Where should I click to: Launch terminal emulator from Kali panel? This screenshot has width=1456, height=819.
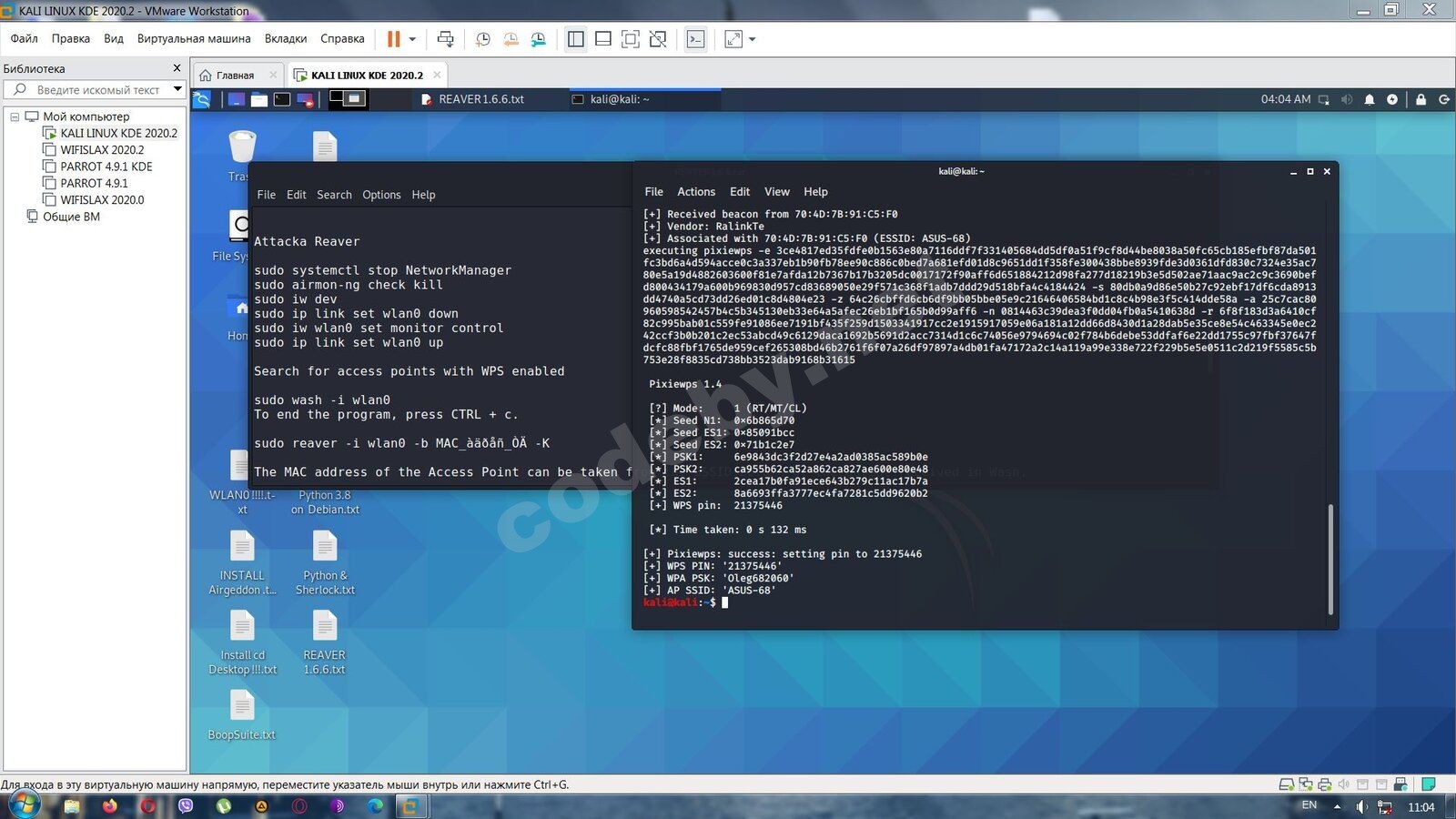click(282, 99)
